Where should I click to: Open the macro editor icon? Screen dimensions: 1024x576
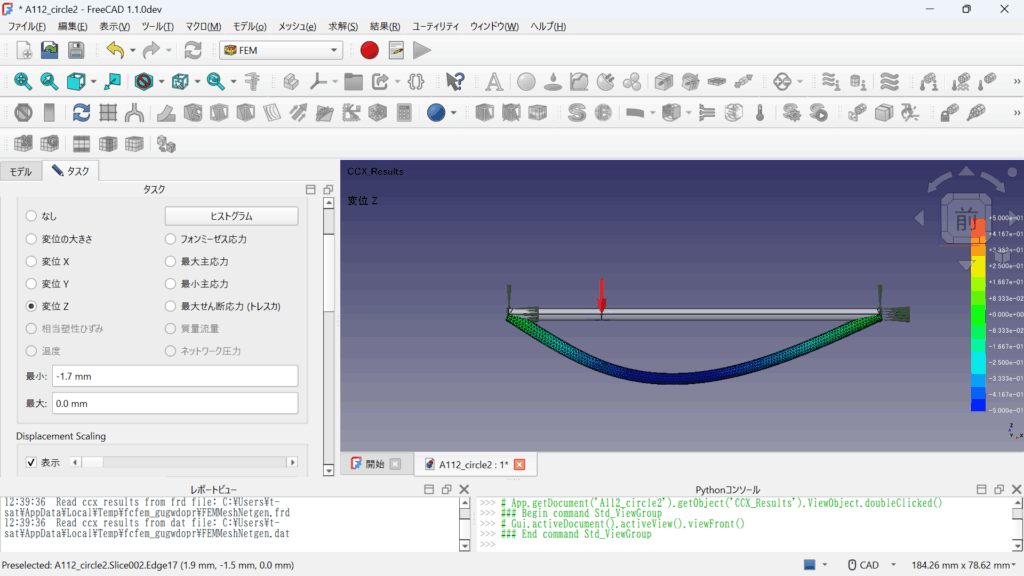396,50
